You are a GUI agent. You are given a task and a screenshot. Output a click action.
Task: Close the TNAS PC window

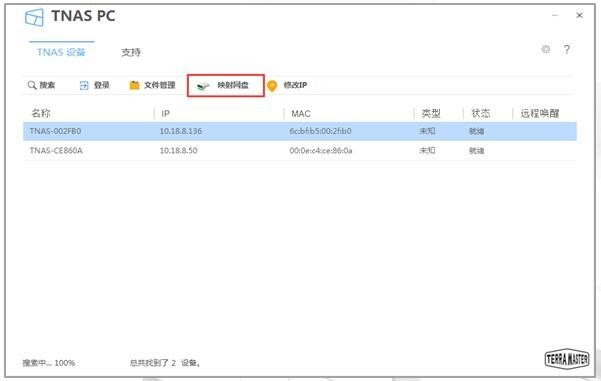(x=580, y=15)
